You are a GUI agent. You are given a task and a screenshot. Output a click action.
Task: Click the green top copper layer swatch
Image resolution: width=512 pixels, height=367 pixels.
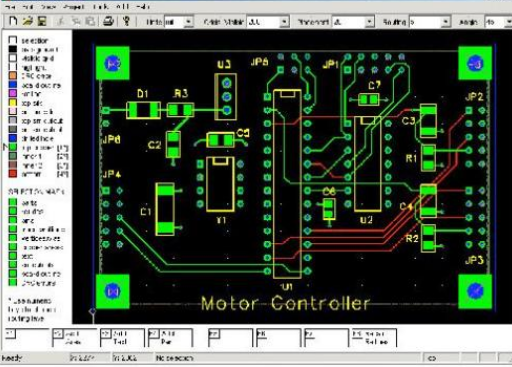click(x=13, y=147)
